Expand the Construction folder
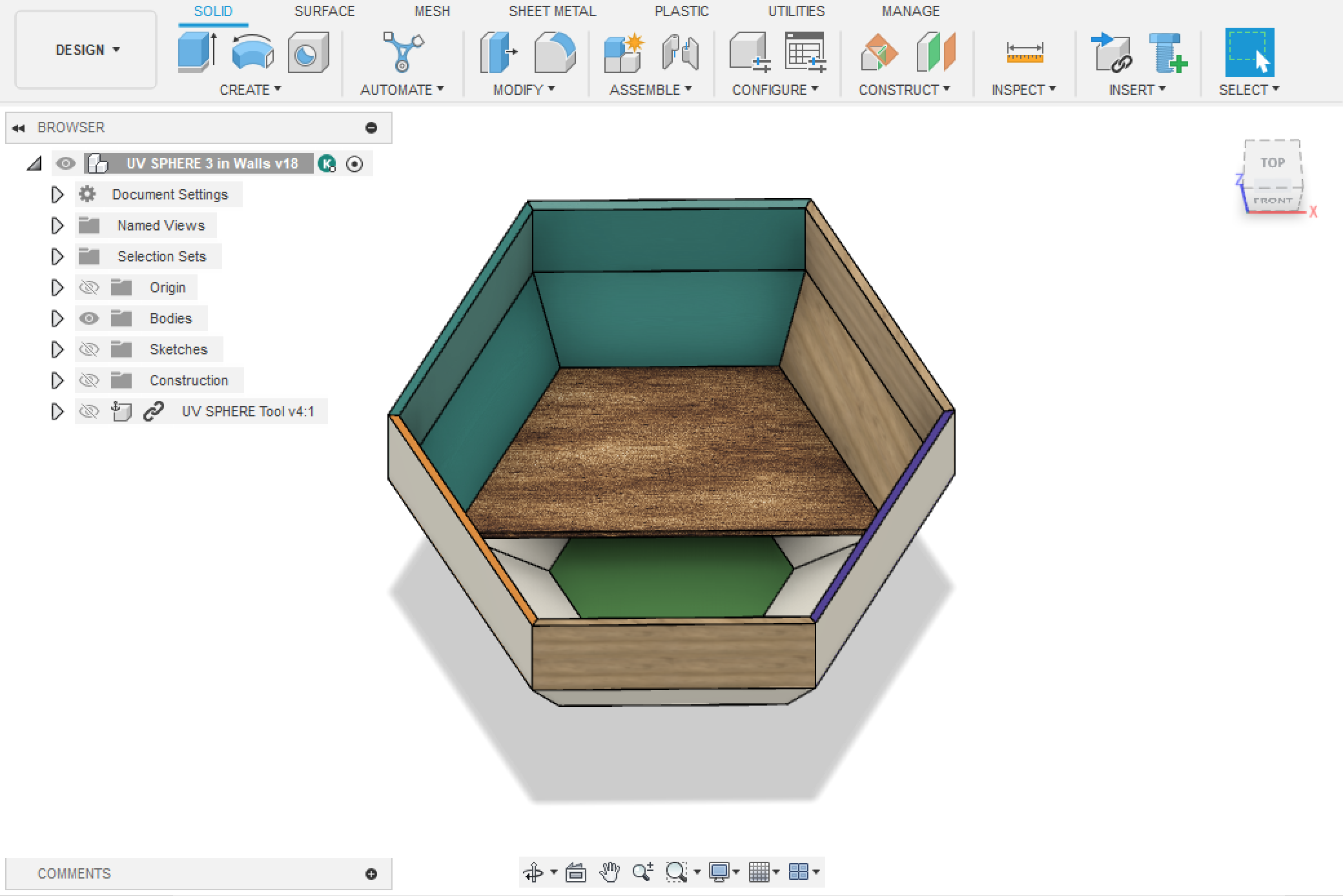The width and height of the screenshot is (1343, 896). [x=57, y=380]
